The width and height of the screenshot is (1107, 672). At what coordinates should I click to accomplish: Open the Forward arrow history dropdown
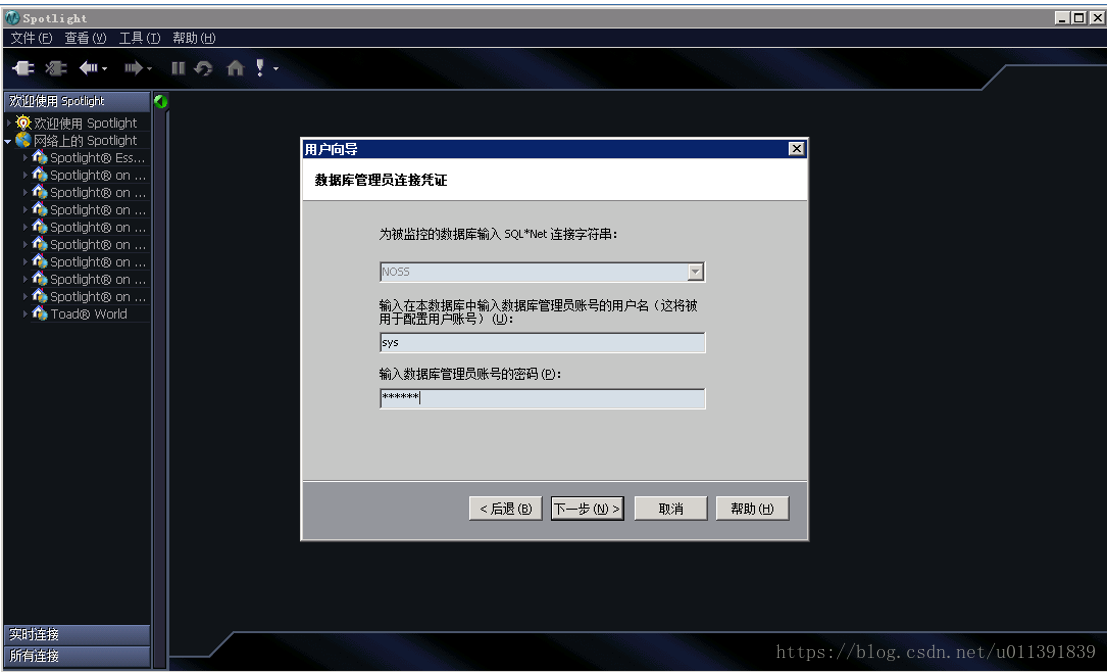150,68
